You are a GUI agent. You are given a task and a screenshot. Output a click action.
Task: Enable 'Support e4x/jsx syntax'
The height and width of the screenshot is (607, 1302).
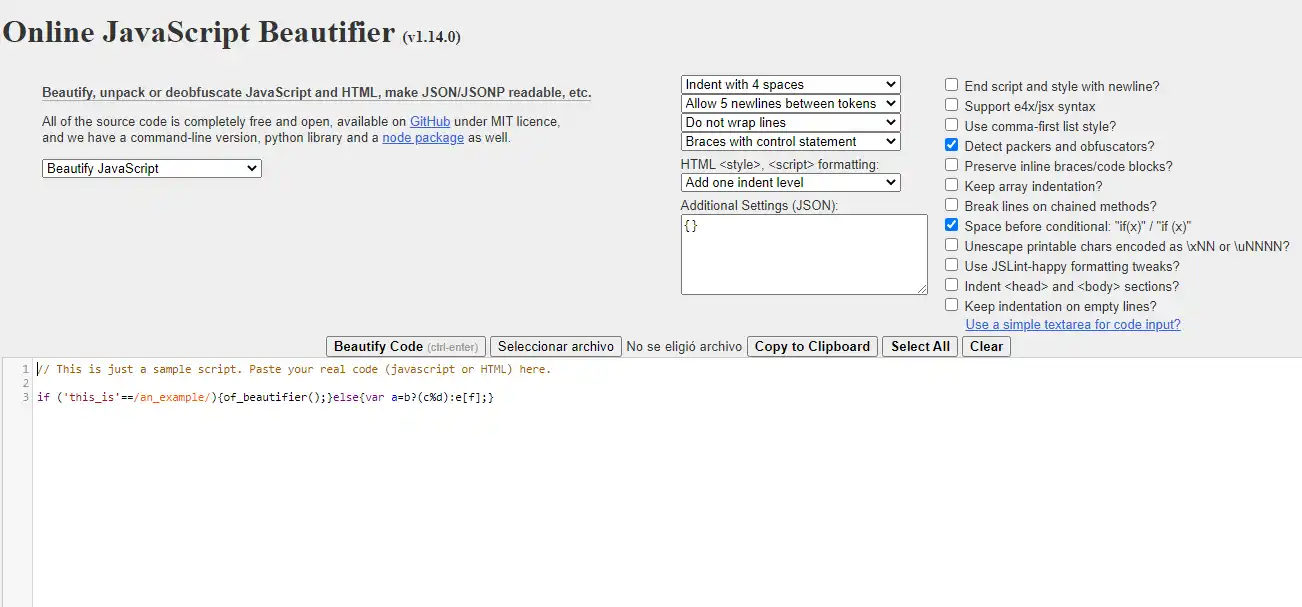click(x=951, y=106)
